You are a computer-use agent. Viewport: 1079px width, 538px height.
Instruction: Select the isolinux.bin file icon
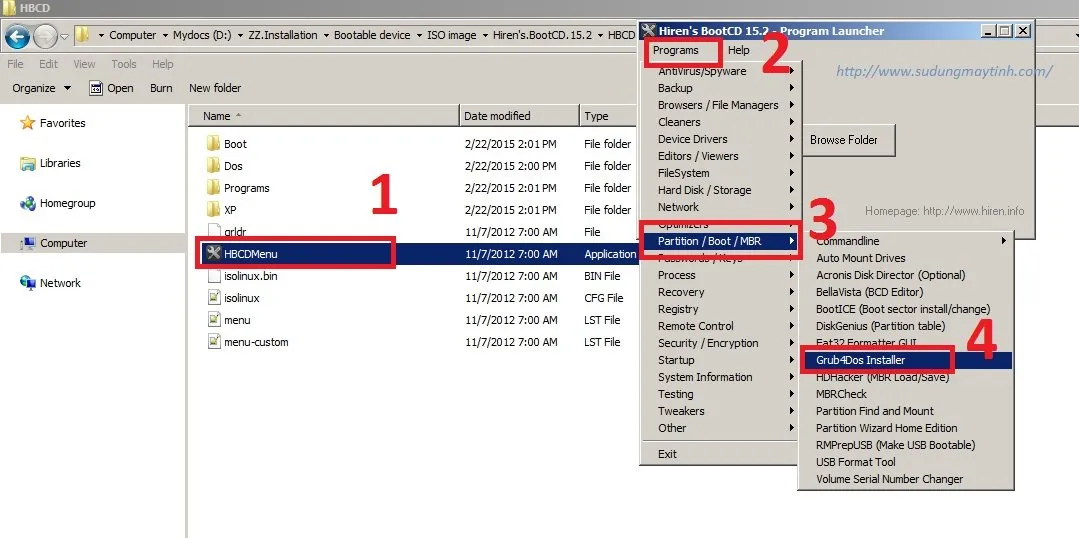pos(213,276)
